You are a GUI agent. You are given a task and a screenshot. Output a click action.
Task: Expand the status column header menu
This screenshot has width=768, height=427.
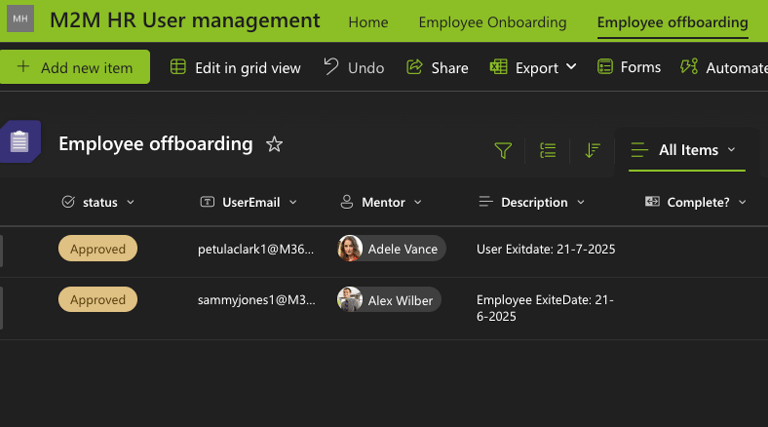coord(131,202)
